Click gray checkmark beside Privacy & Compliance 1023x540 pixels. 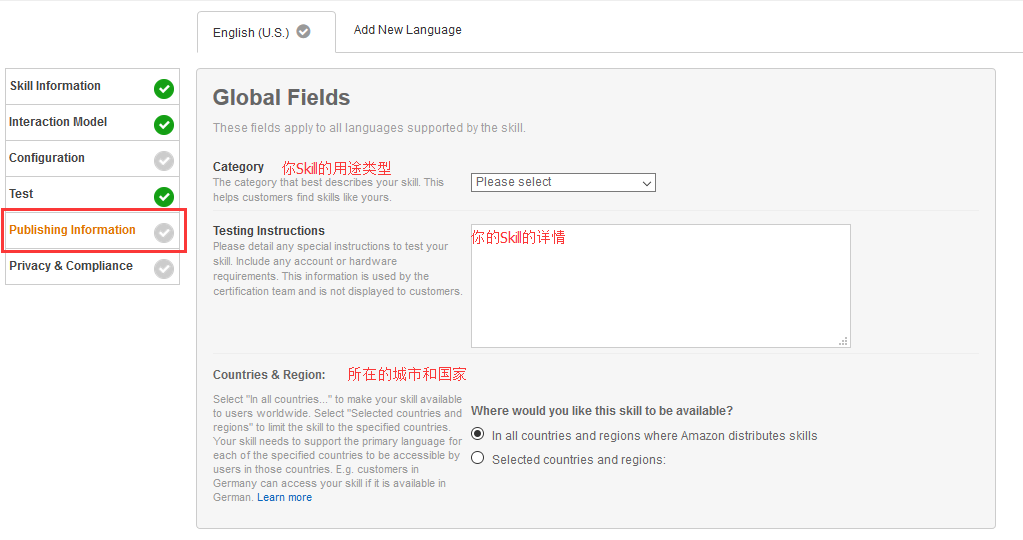tap(164, 269)
